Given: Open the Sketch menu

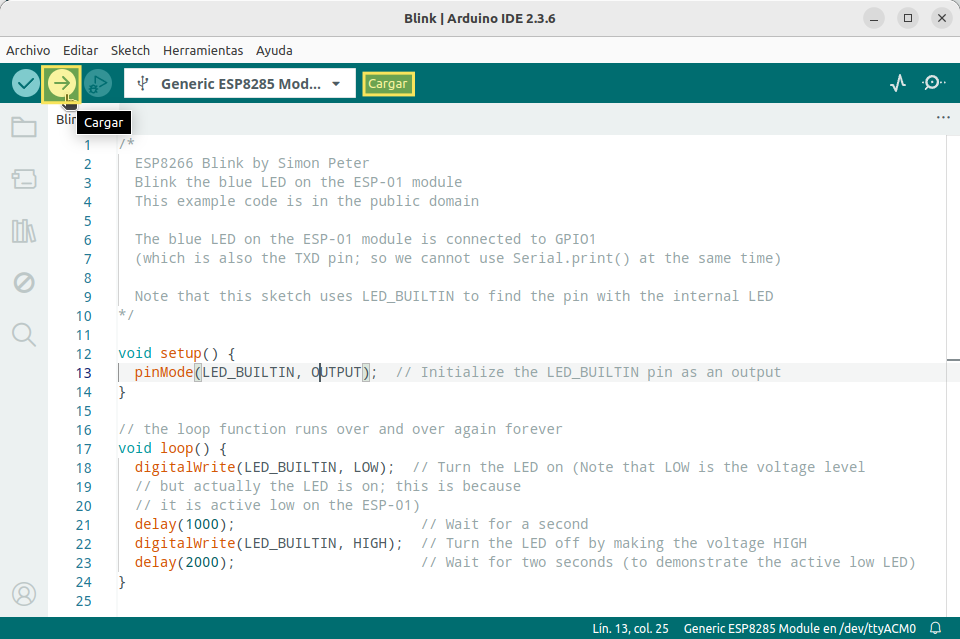Looking at the screenshot, I should 130,50.
